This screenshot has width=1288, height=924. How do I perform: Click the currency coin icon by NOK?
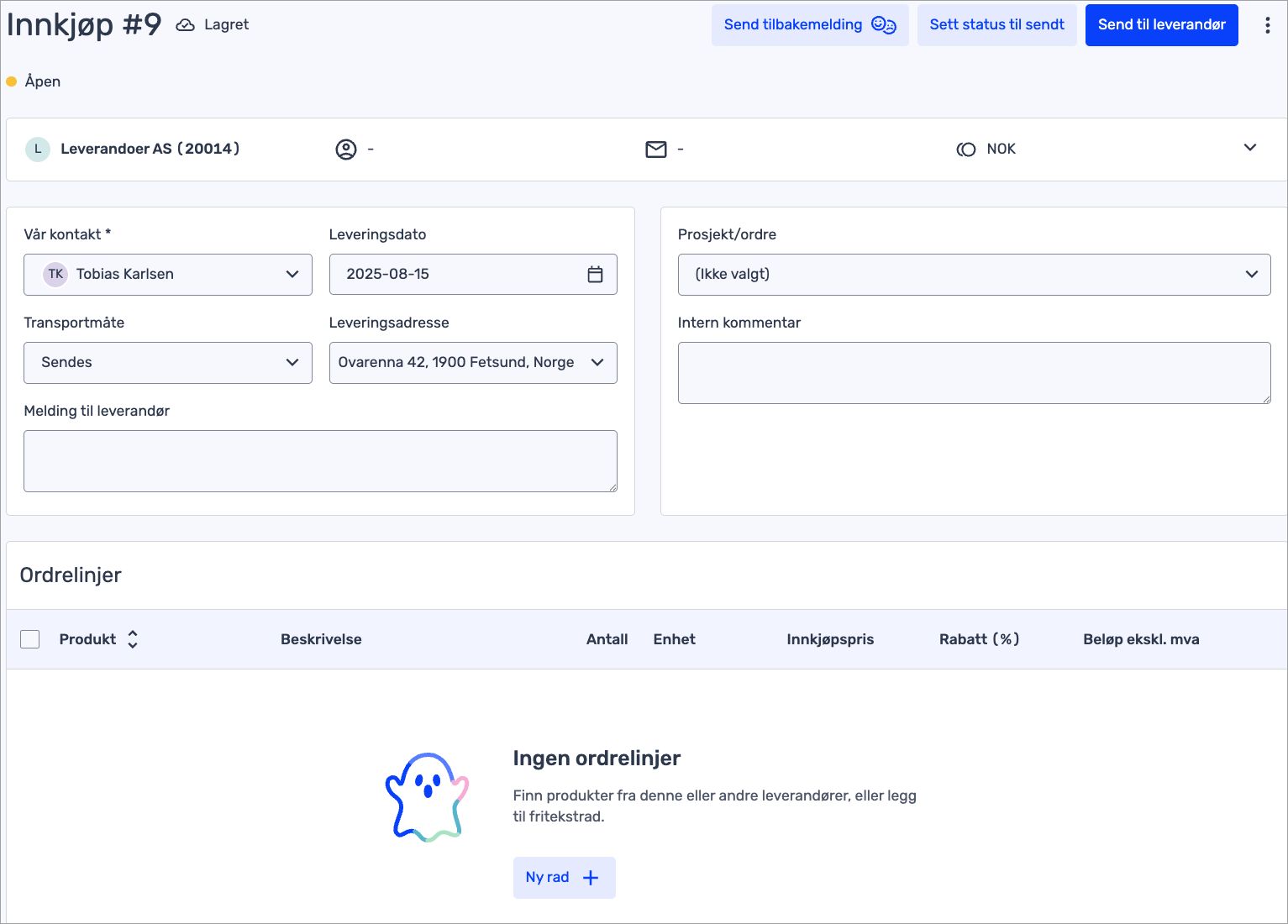966,150
